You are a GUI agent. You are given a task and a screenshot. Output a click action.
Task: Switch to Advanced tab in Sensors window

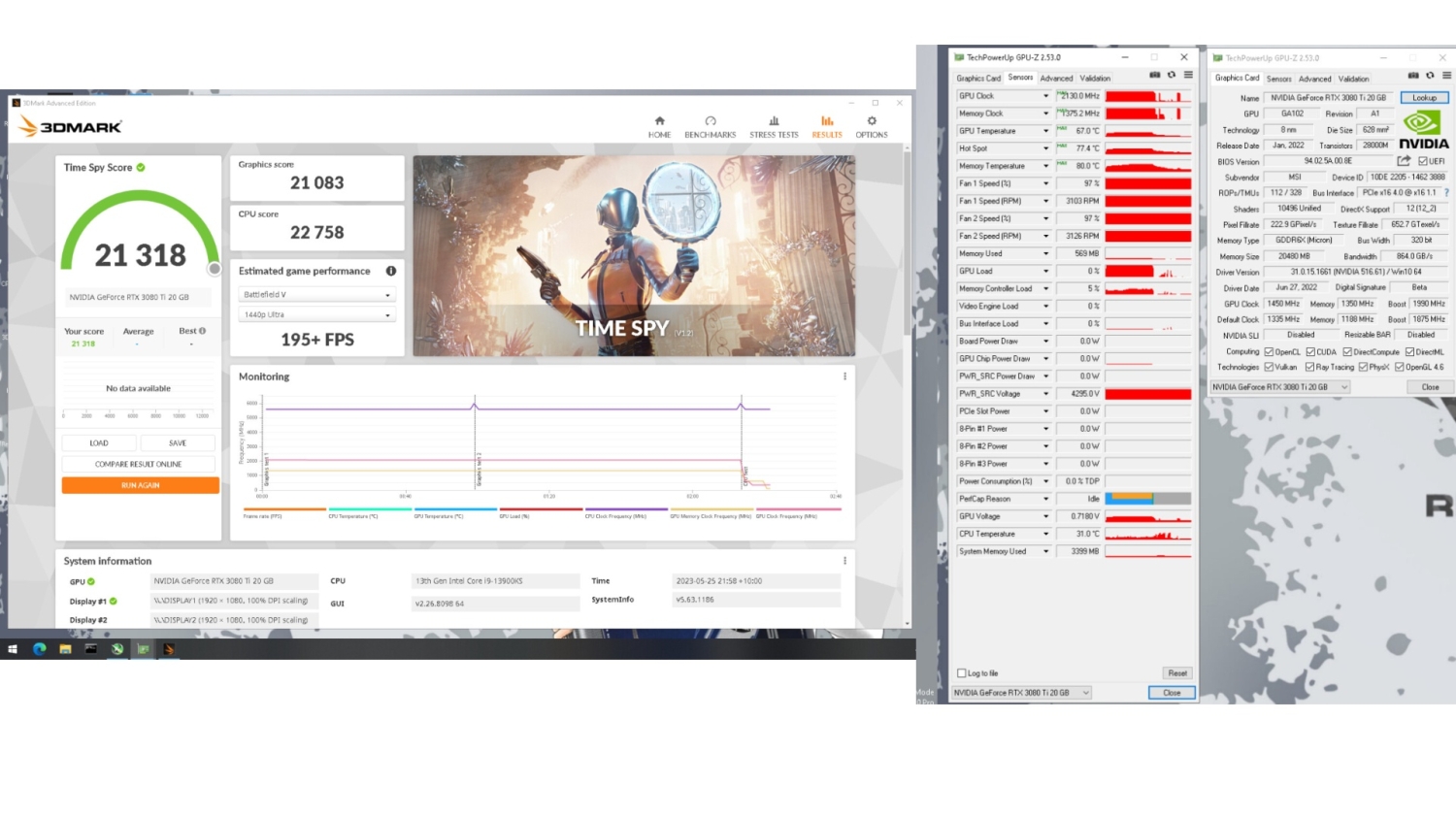[1056, 78]
